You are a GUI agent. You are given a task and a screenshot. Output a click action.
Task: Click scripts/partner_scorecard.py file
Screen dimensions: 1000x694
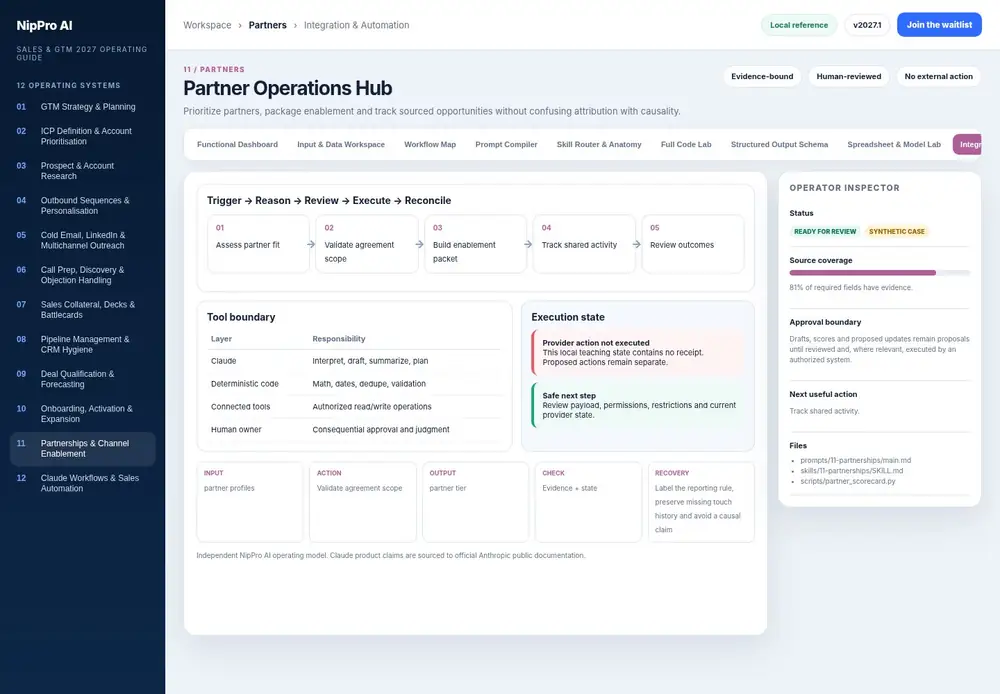[x=848, y=482]
